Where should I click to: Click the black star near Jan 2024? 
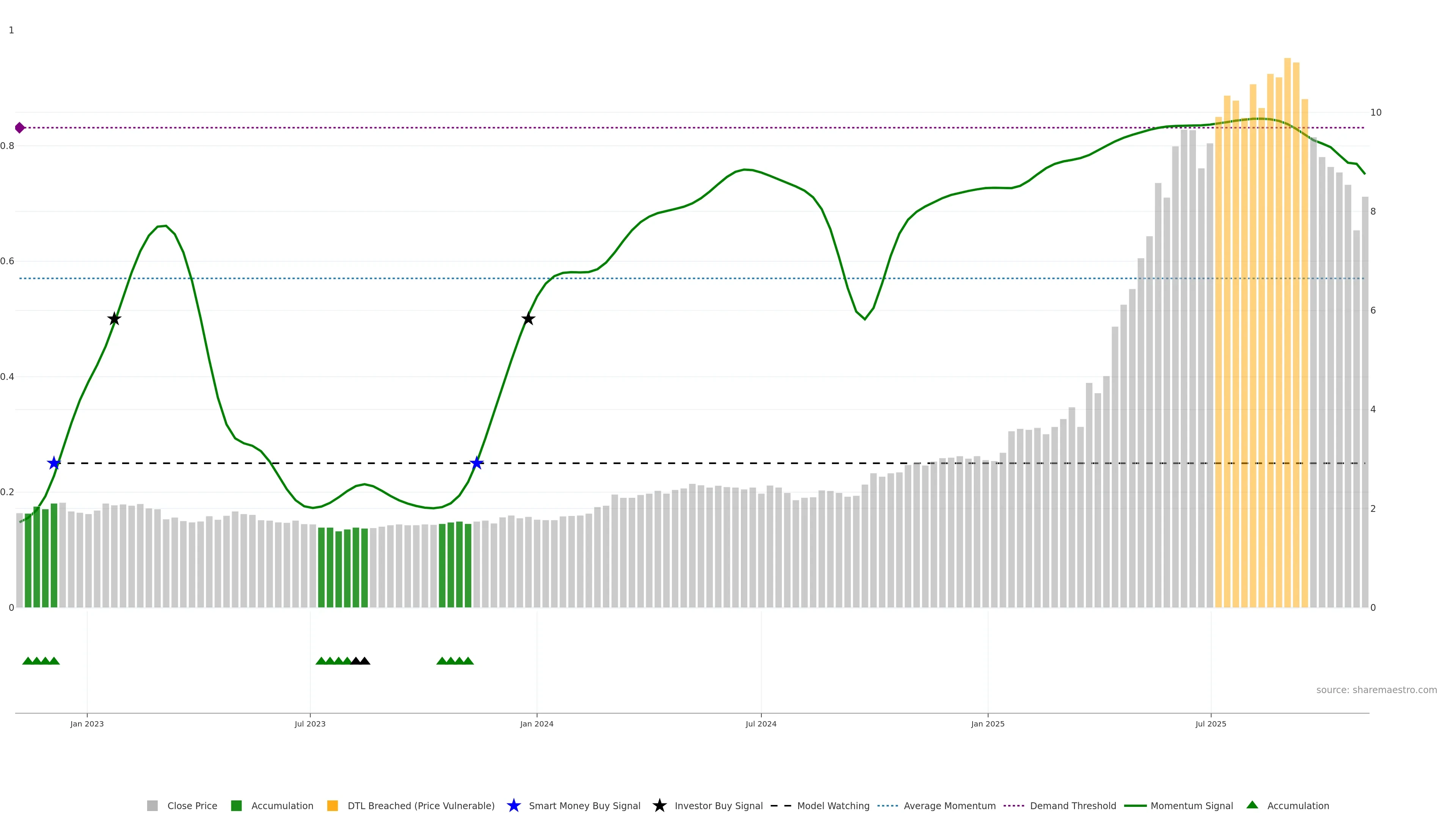coord(528,319)
